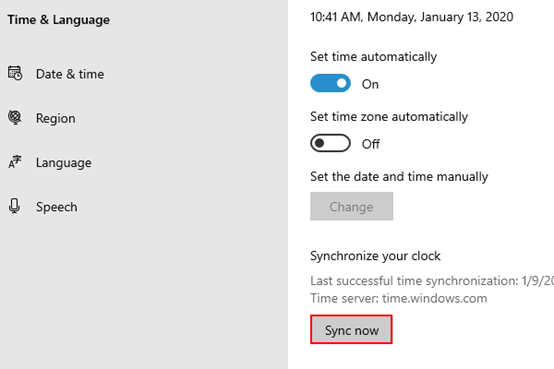Click the Region globe icon

(15, 118)
